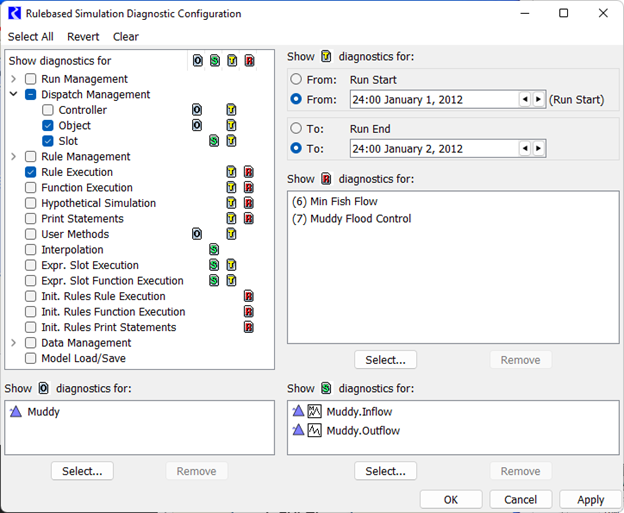Click the To date field showing January 2, 2012

(x=432, y=149)
